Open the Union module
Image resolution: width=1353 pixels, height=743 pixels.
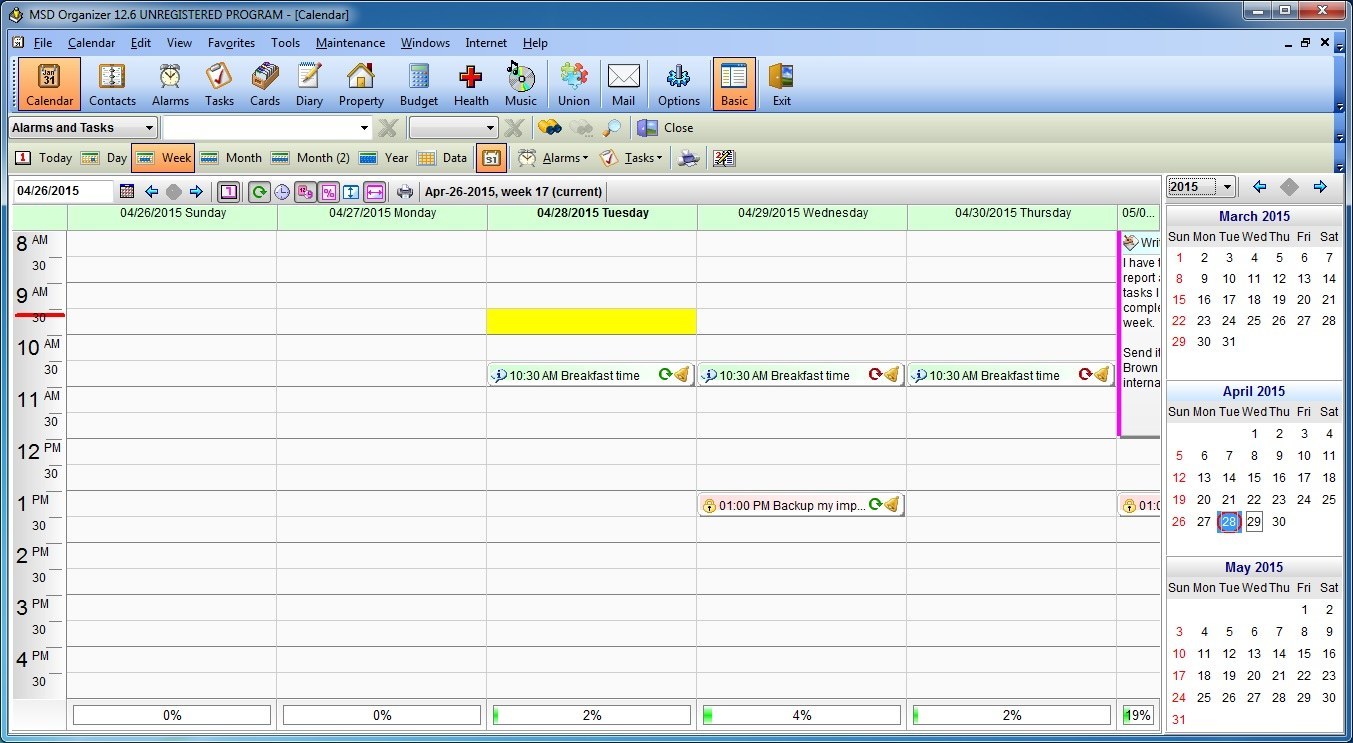pyautogui.click(x=574, y=84)
